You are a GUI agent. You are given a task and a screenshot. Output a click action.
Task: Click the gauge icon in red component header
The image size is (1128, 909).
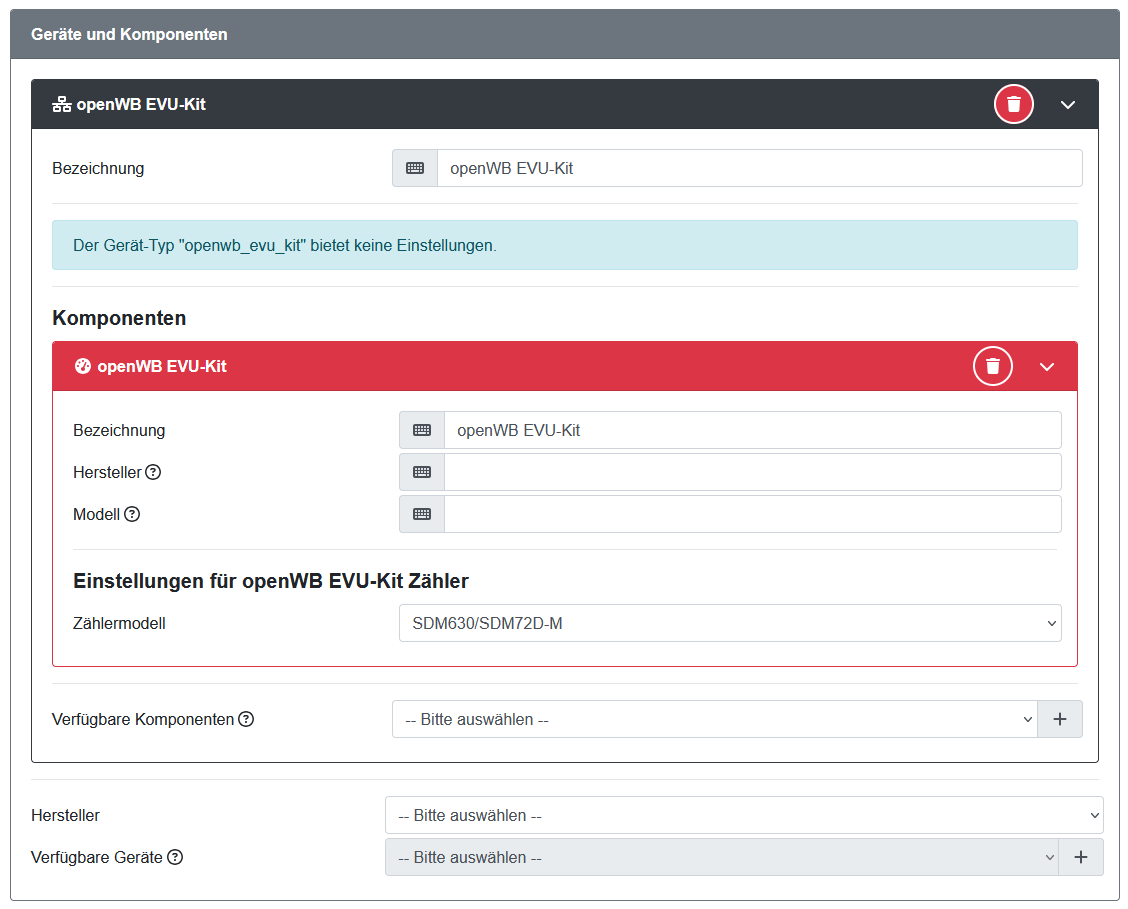83,366
